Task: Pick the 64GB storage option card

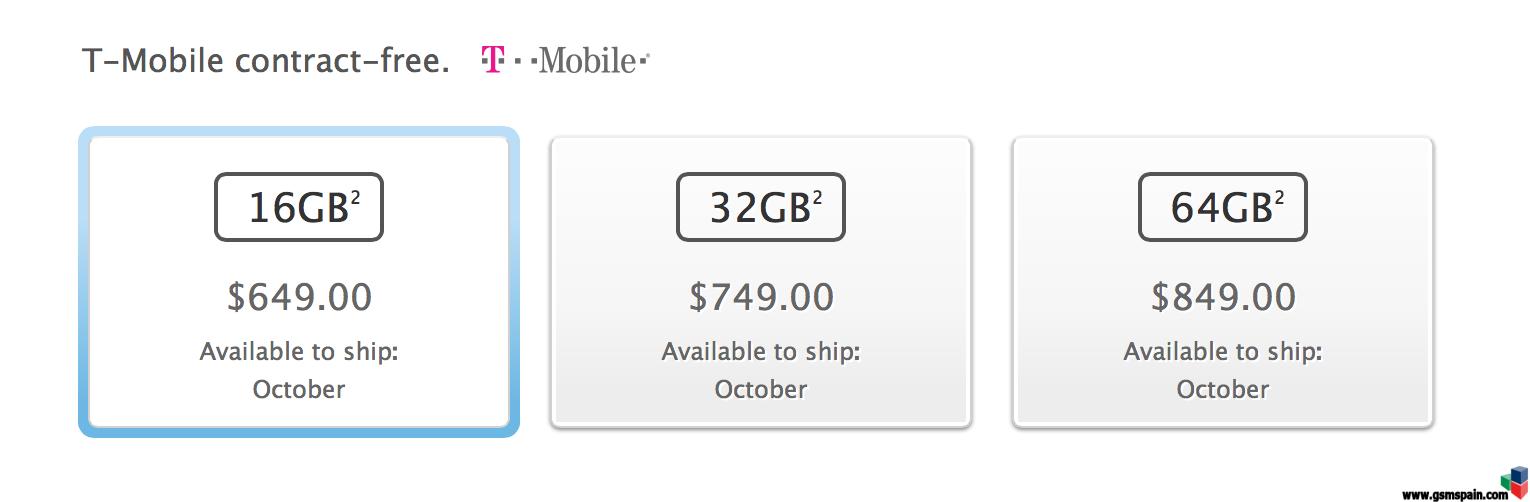Action: coord(1223,282)
